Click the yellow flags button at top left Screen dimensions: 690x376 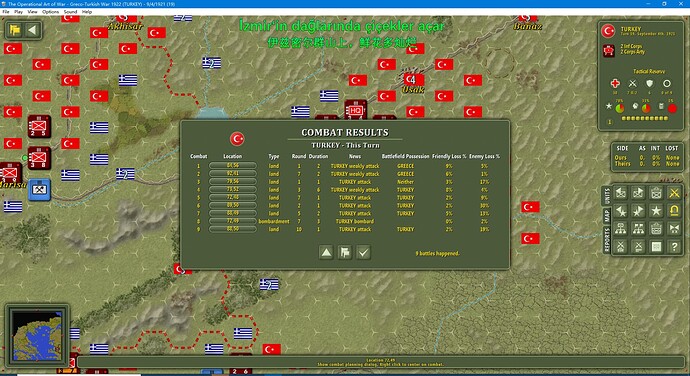(15, 30)
